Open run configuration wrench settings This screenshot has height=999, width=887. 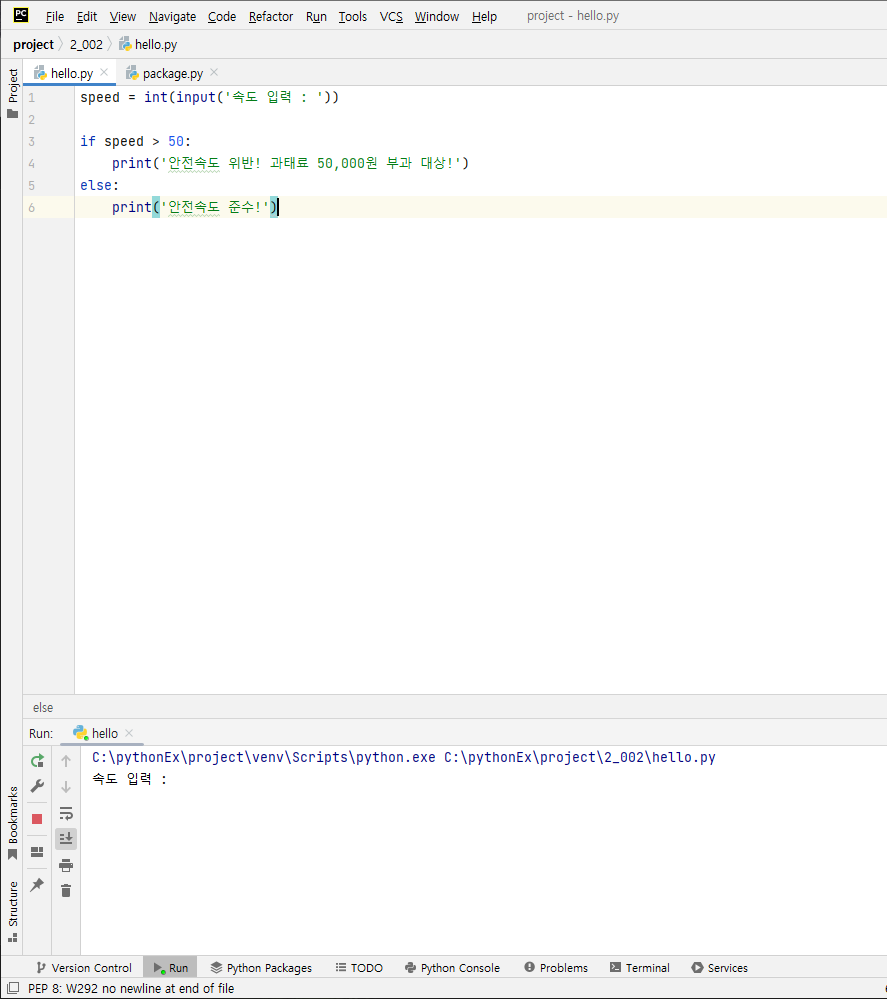tap(37, 786)
